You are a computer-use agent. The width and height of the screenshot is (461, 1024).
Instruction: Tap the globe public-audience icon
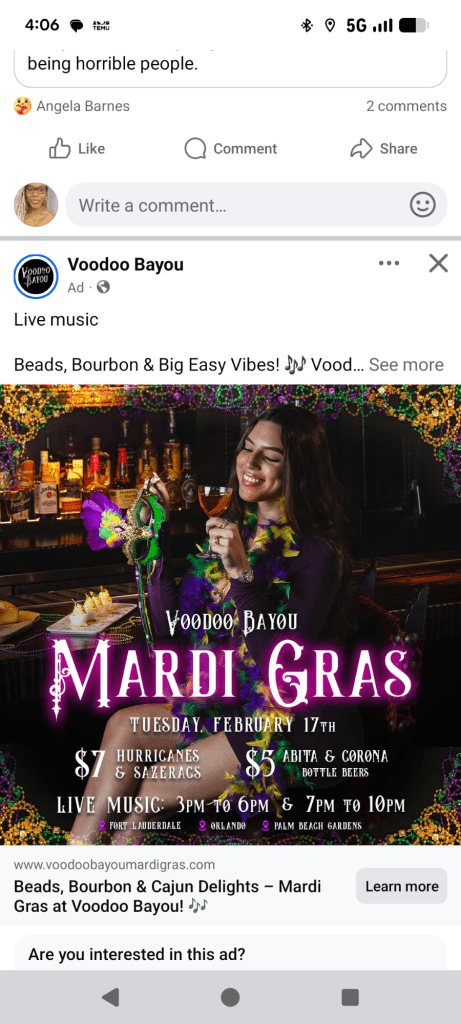pyautogui.click(x=103, y=287)
